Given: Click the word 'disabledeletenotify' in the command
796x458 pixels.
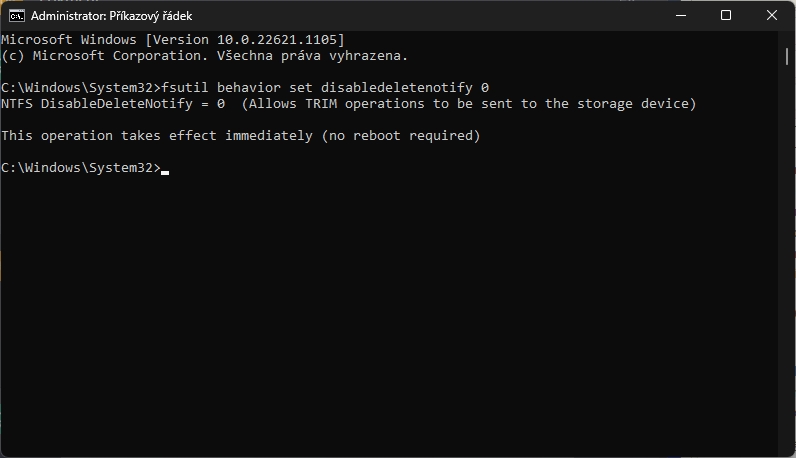Looking at the screenshot, I should (x=396, y=88).
